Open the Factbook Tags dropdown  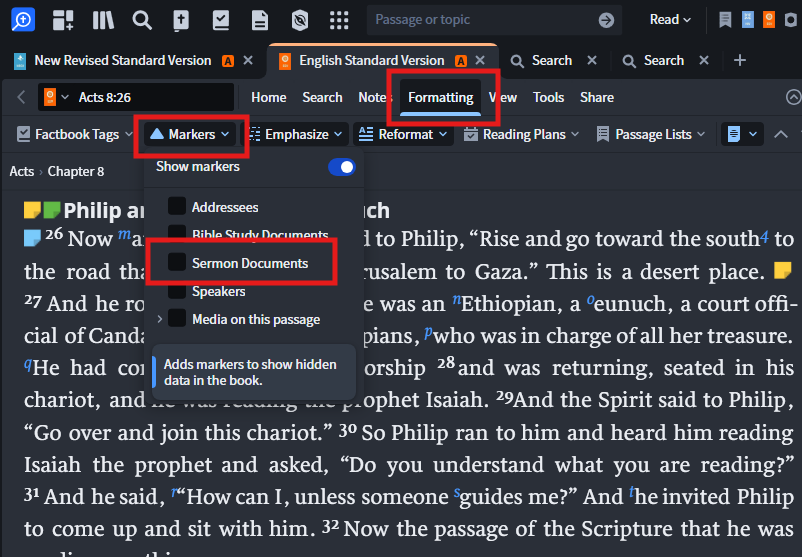point(75,135)
